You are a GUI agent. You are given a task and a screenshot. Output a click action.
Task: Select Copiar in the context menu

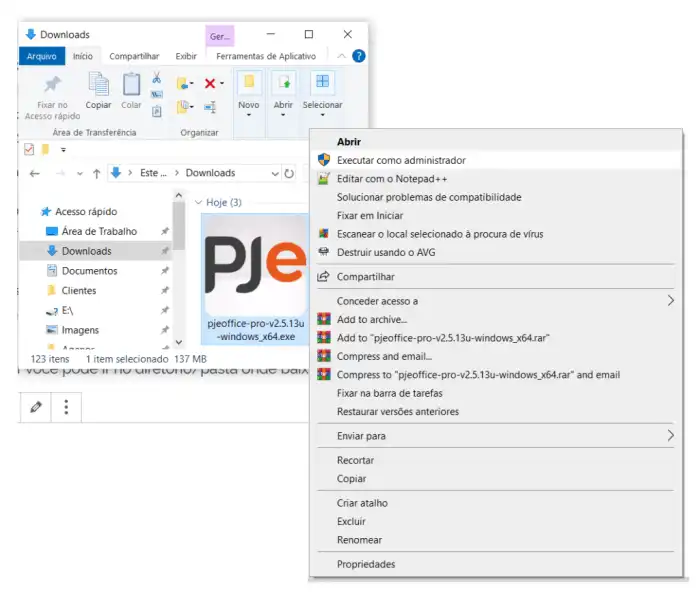(496, 478)
